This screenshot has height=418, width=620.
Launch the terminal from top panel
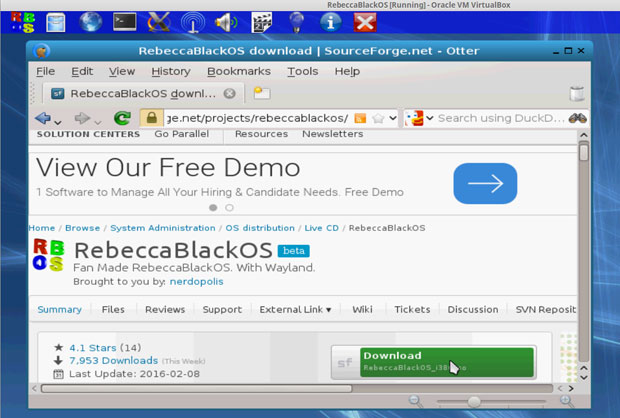pyautogui.click(x=125, y=22)
